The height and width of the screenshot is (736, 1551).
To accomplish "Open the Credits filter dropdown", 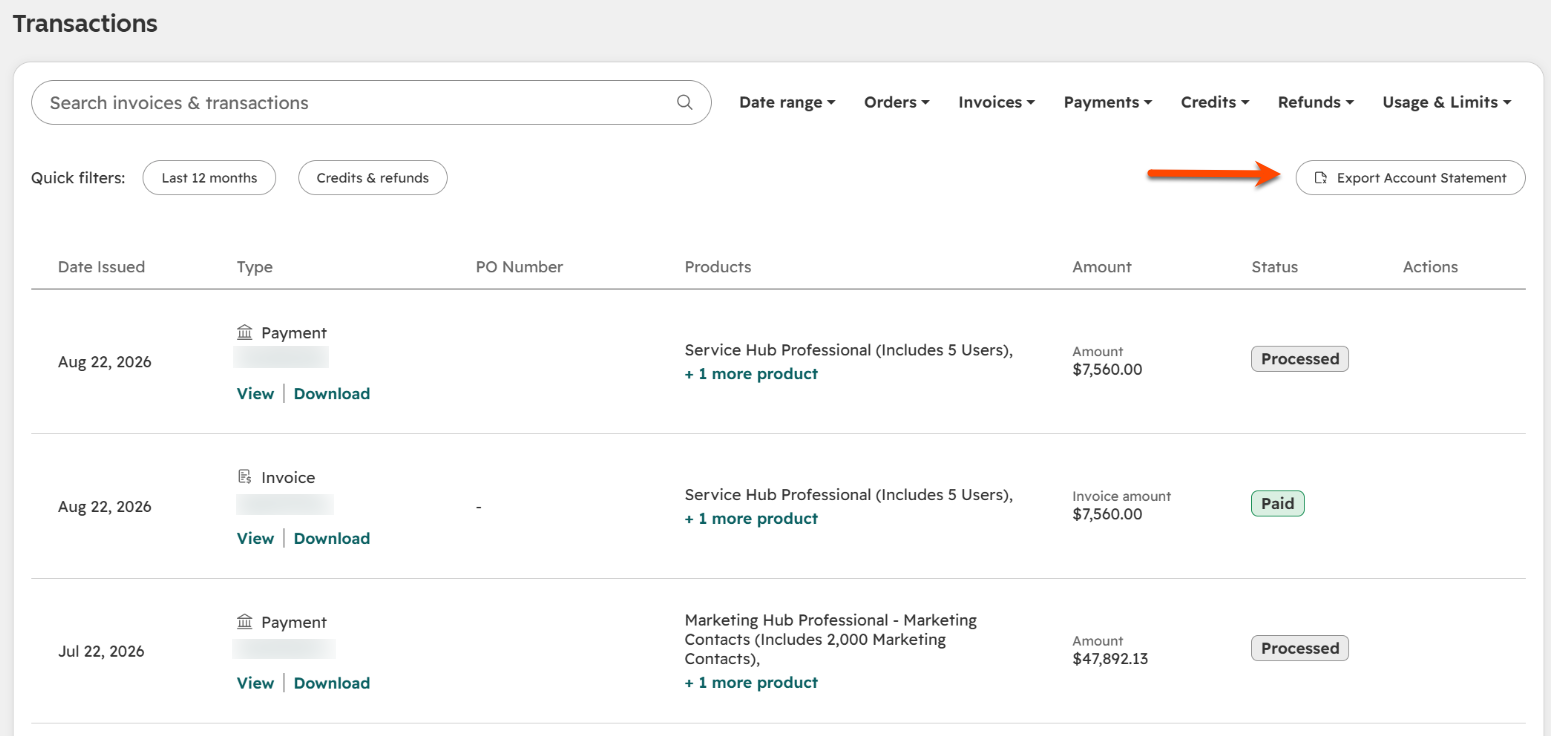I will click(x=1215, y=102).
